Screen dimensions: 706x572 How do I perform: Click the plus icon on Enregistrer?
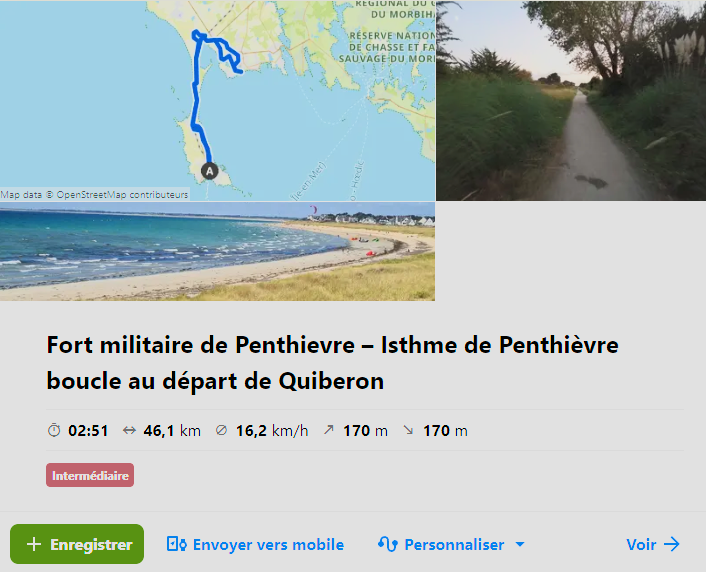pos(34,544)
